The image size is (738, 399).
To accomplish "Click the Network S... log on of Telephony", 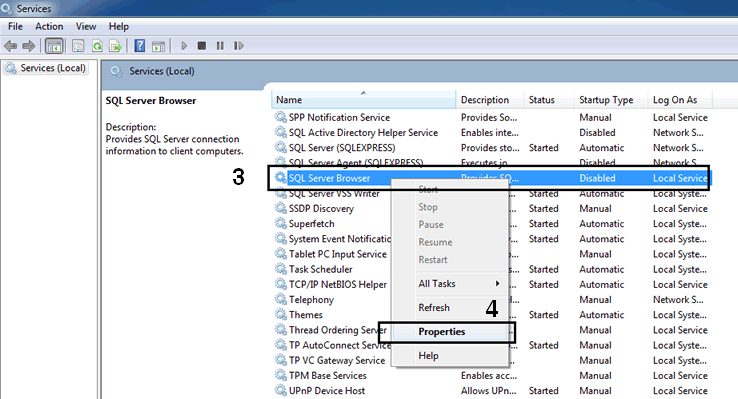I will [678, 300].
